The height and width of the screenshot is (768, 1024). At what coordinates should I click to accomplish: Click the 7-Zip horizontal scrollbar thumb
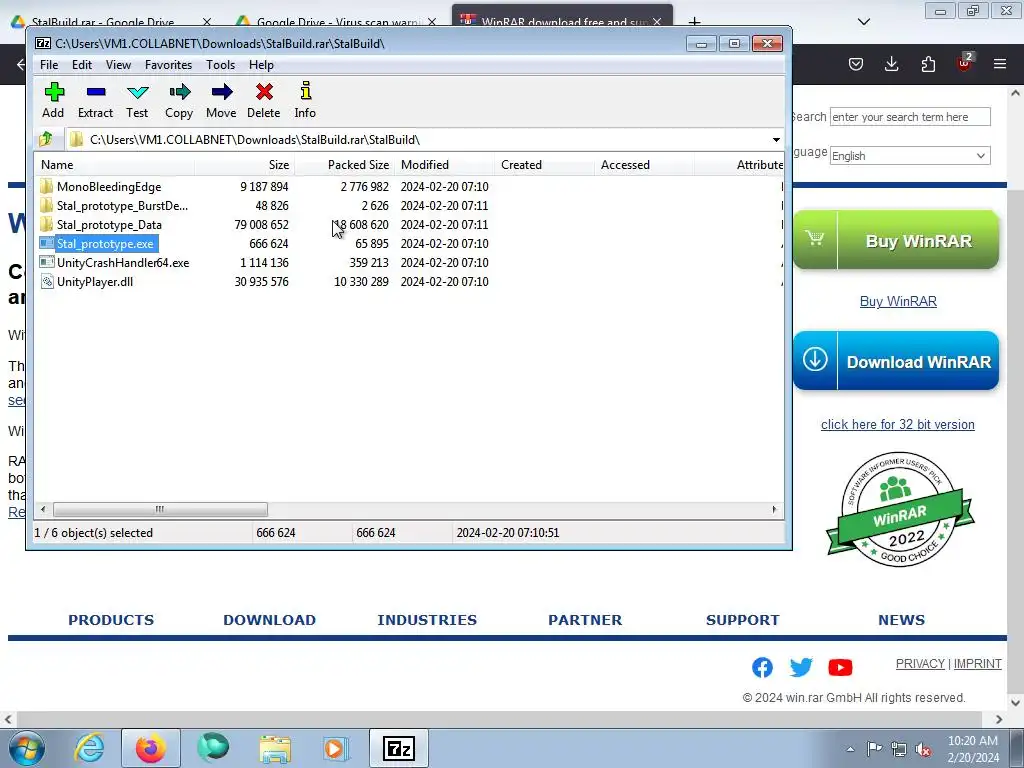pyautogui.click(x=160, y=509)
